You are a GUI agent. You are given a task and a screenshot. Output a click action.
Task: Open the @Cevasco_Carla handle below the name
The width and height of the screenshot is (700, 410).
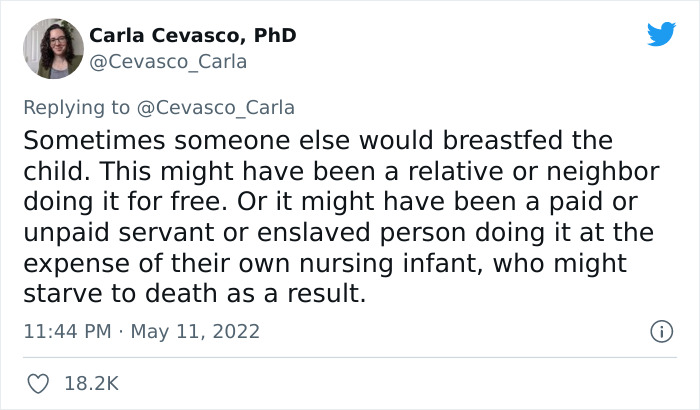pyautogui.click(x=168, y=62)
